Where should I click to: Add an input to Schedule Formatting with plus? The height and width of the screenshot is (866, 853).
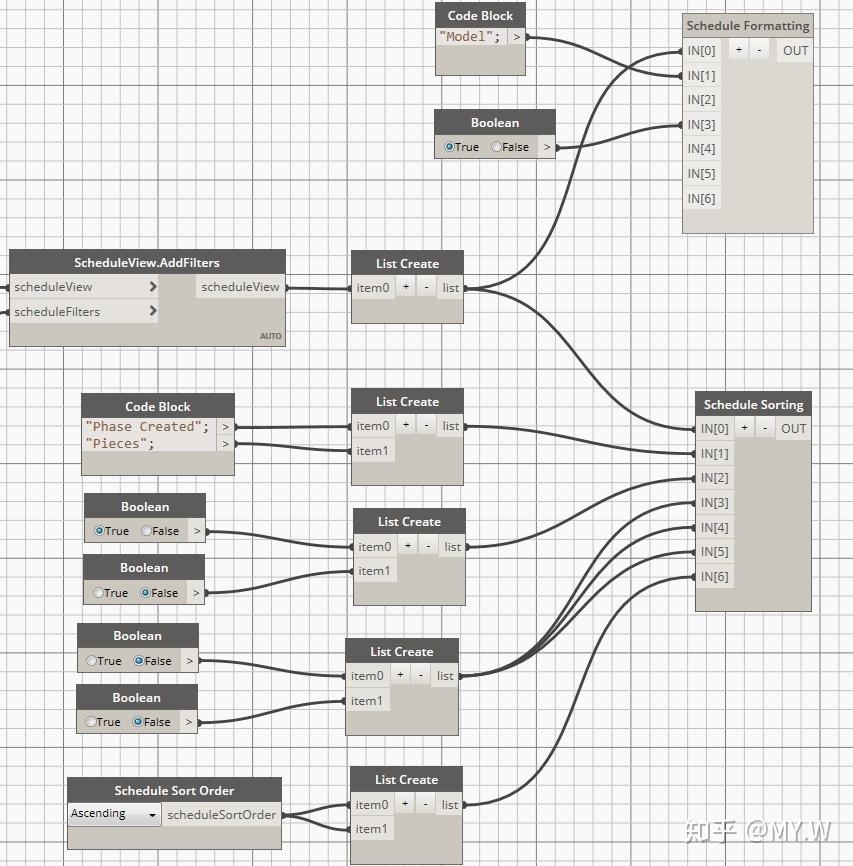pyautogui.click(x=739, y=50)
